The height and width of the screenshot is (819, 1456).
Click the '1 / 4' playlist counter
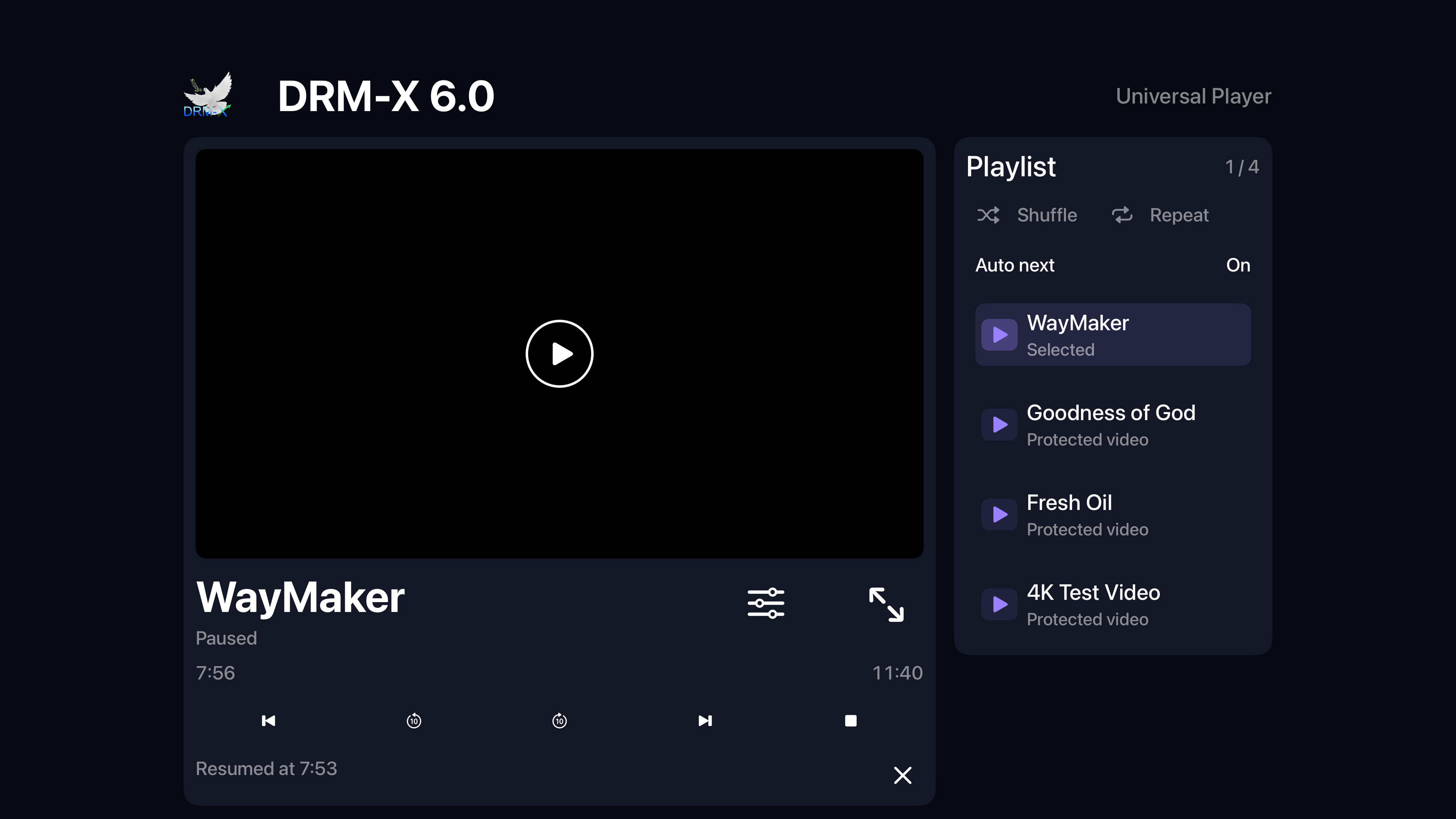tap(1242, 167)
